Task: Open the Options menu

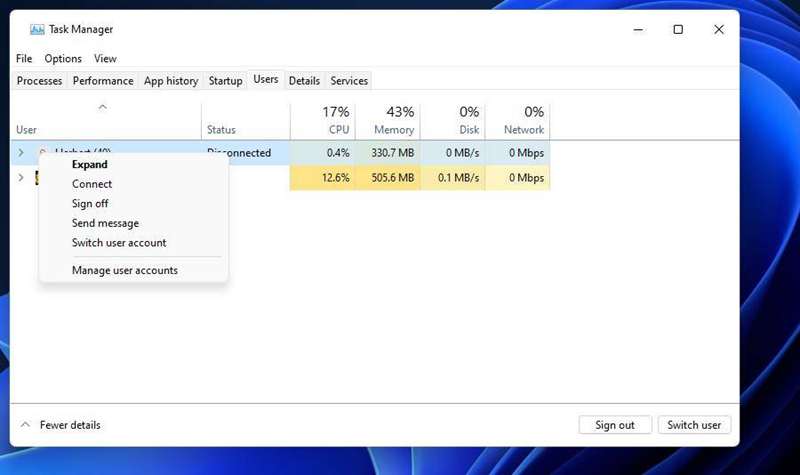Action: [63, 59]
